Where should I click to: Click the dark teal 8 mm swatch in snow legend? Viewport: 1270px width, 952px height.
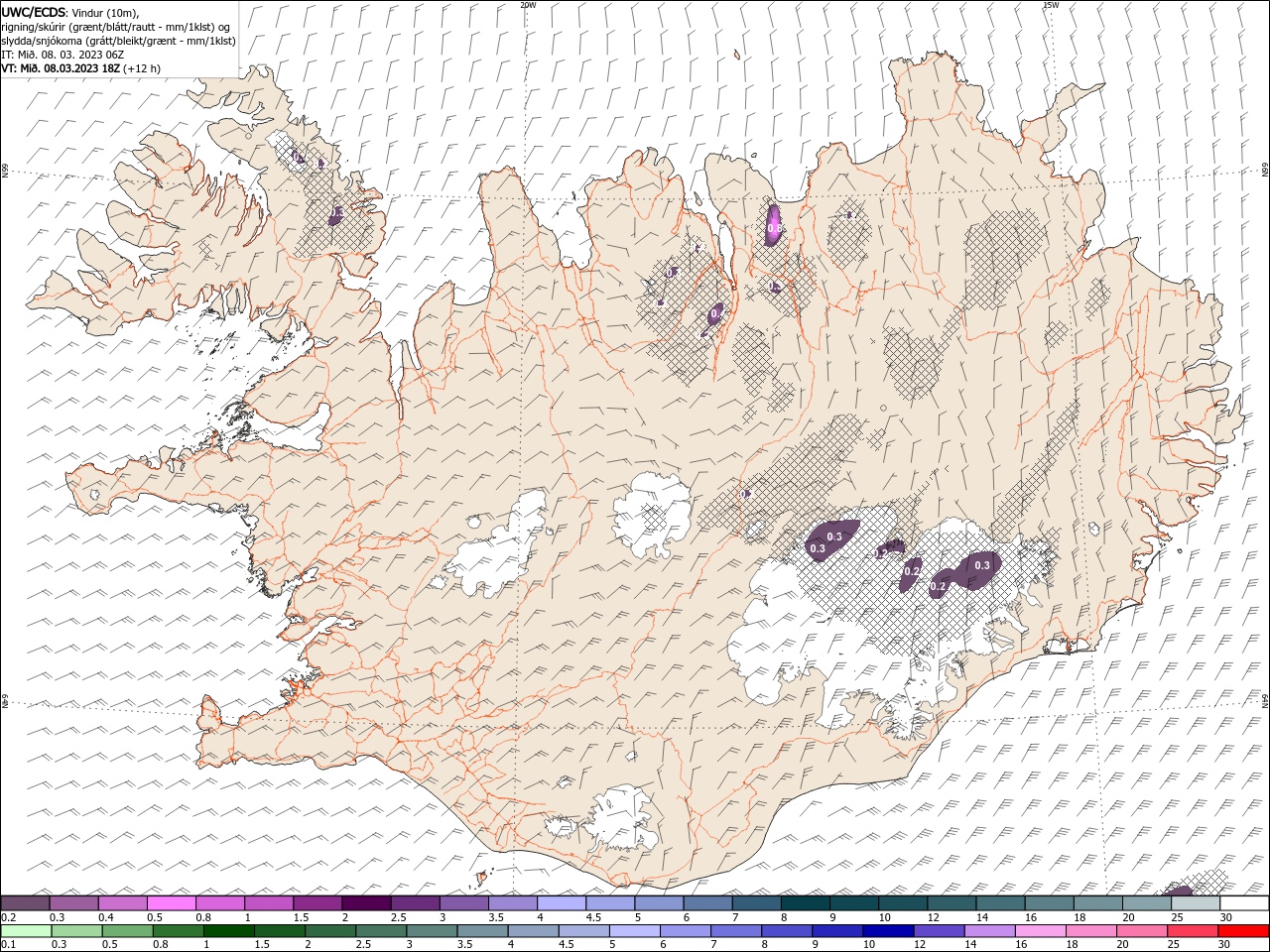(805, 902)
